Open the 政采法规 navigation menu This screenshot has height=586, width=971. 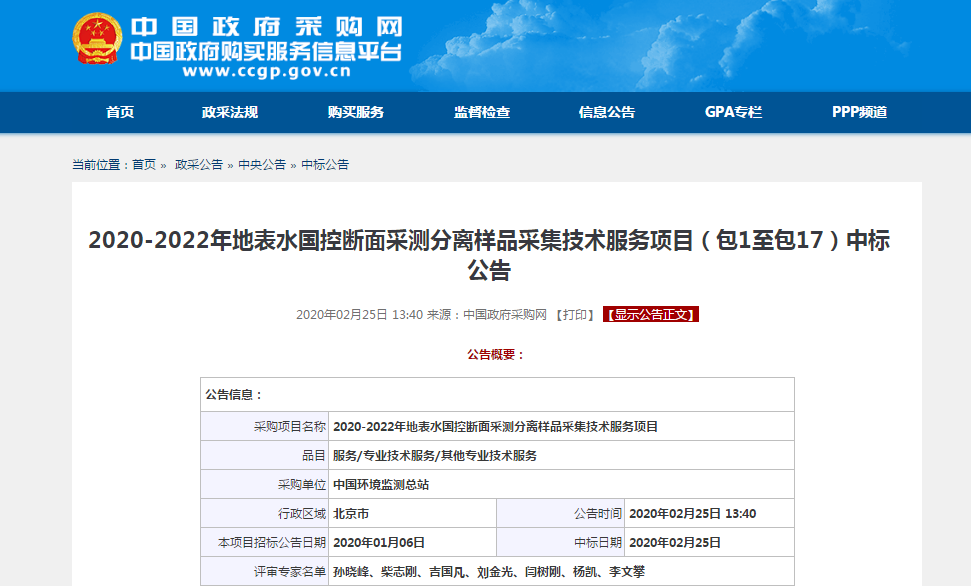coord(230,112)
